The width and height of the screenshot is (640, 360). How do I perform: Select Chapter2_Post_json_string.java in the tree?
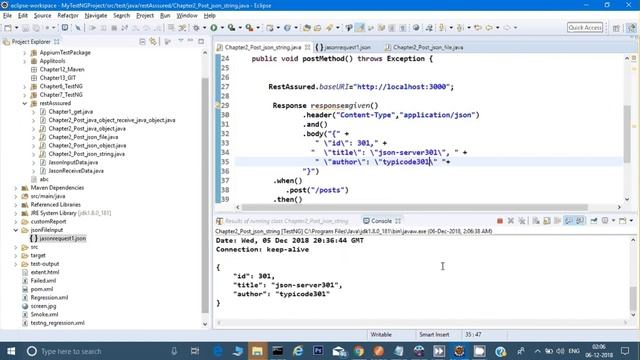(x=87, y=154)
